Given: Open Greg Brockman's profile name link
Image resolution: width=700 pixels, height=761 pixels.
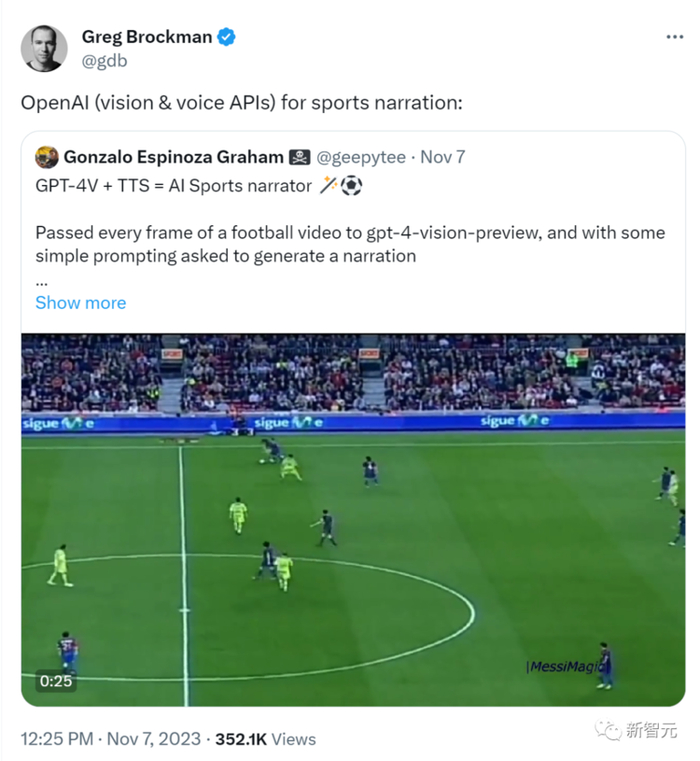Looking at the screenshot, I should pos(146,37).
